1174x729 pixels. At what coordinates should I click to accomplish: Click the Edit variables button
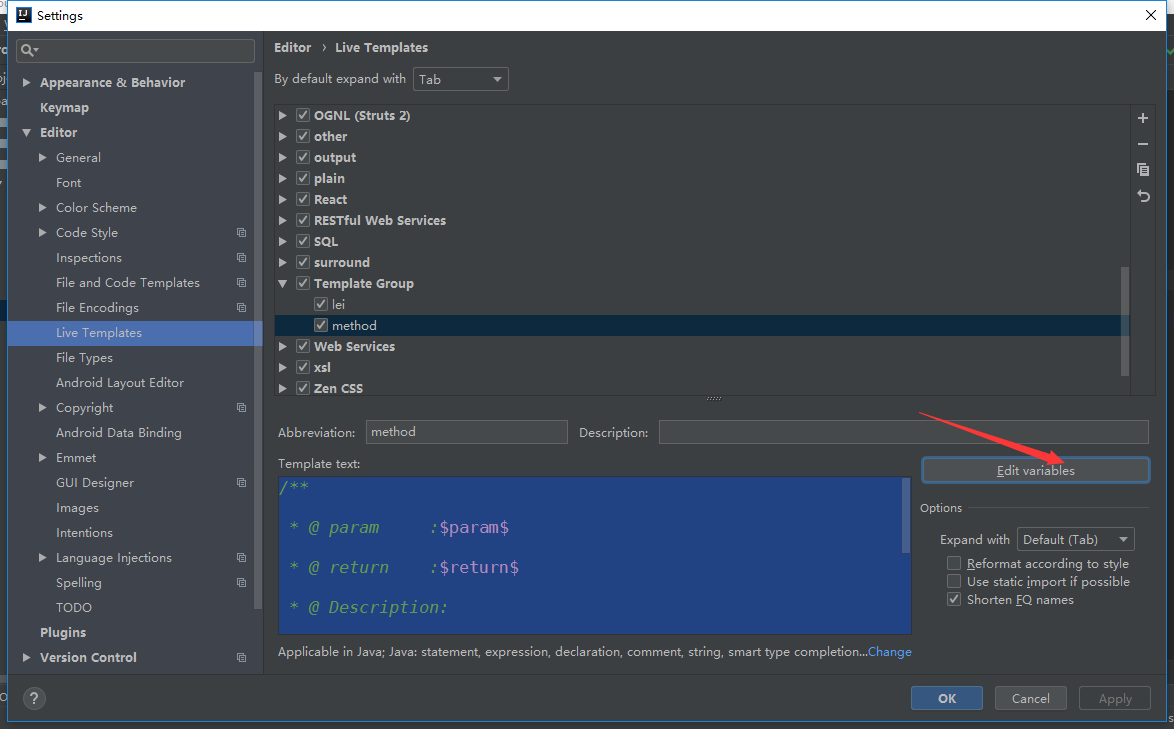click(1035, 471)
